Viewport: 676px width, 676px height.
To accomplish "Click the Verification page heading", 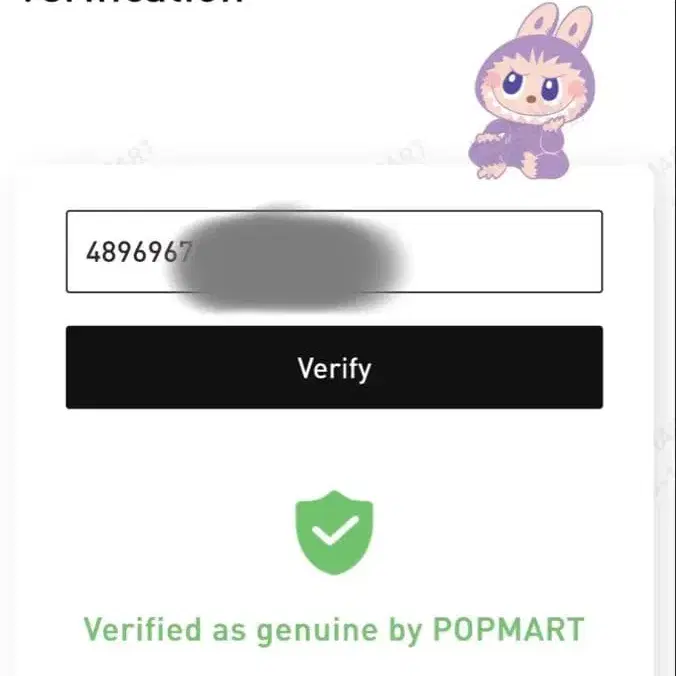I will coord(130,4).
